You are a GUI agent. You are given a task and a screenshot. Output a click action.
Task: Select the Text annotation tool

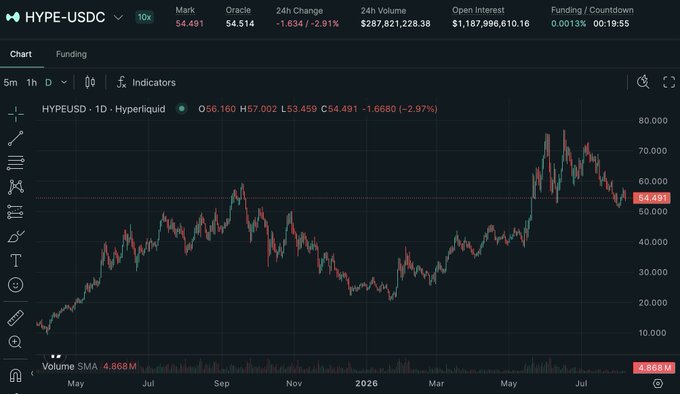(16, 260)
